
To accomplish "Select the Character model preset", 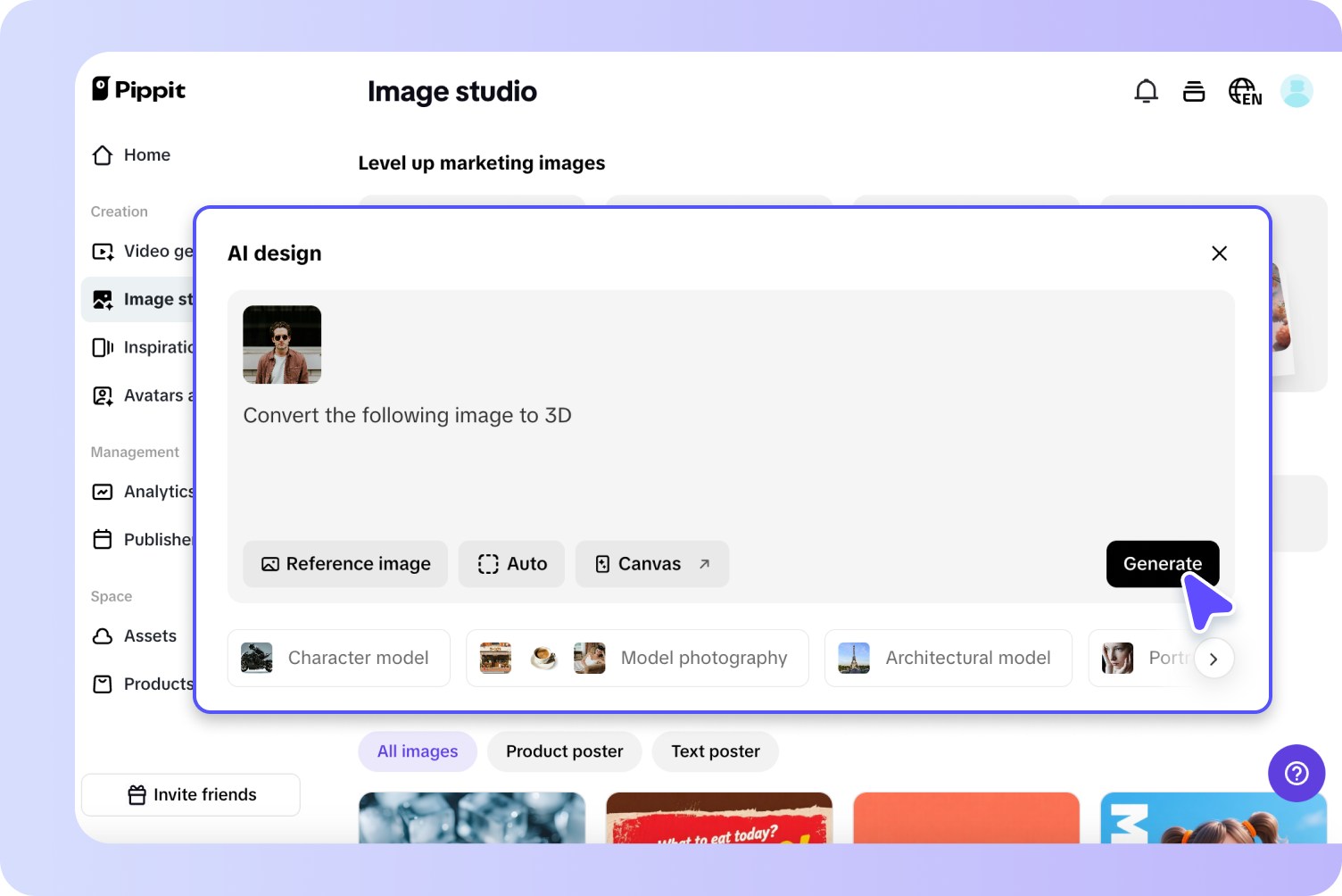I will 339,659.
